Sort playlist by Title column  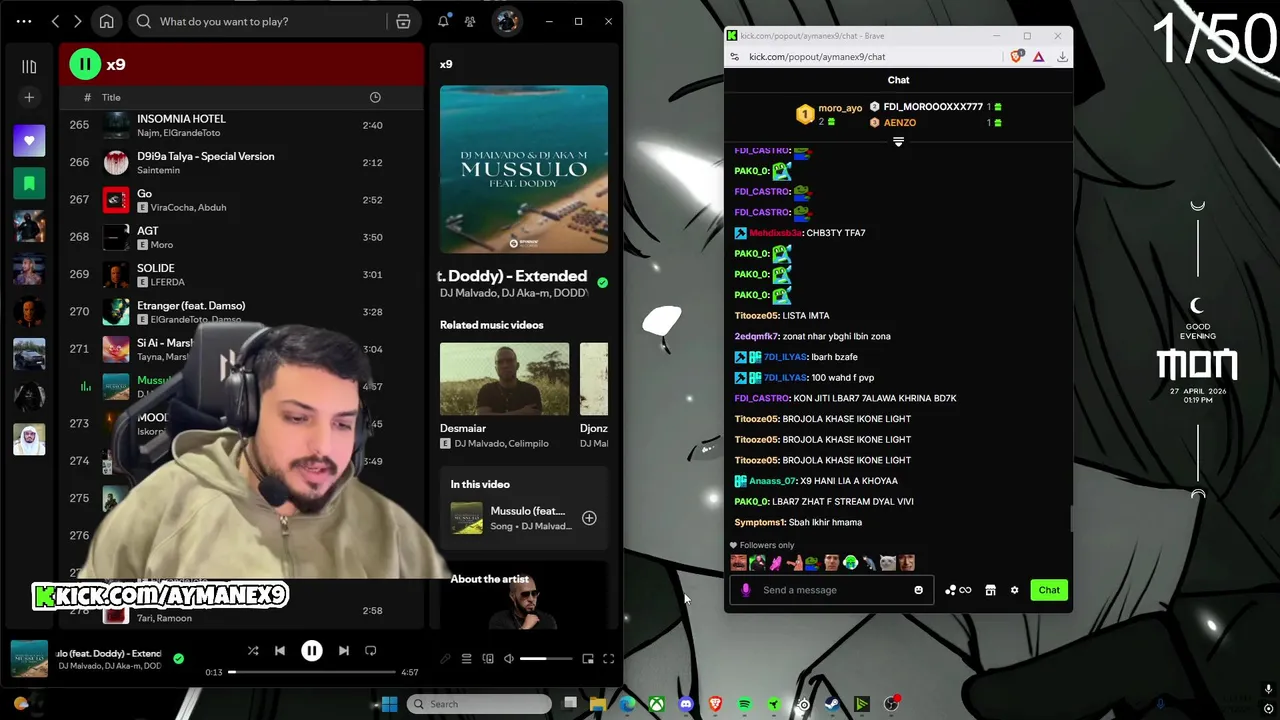pyautogui.click(x=111, y=98)
